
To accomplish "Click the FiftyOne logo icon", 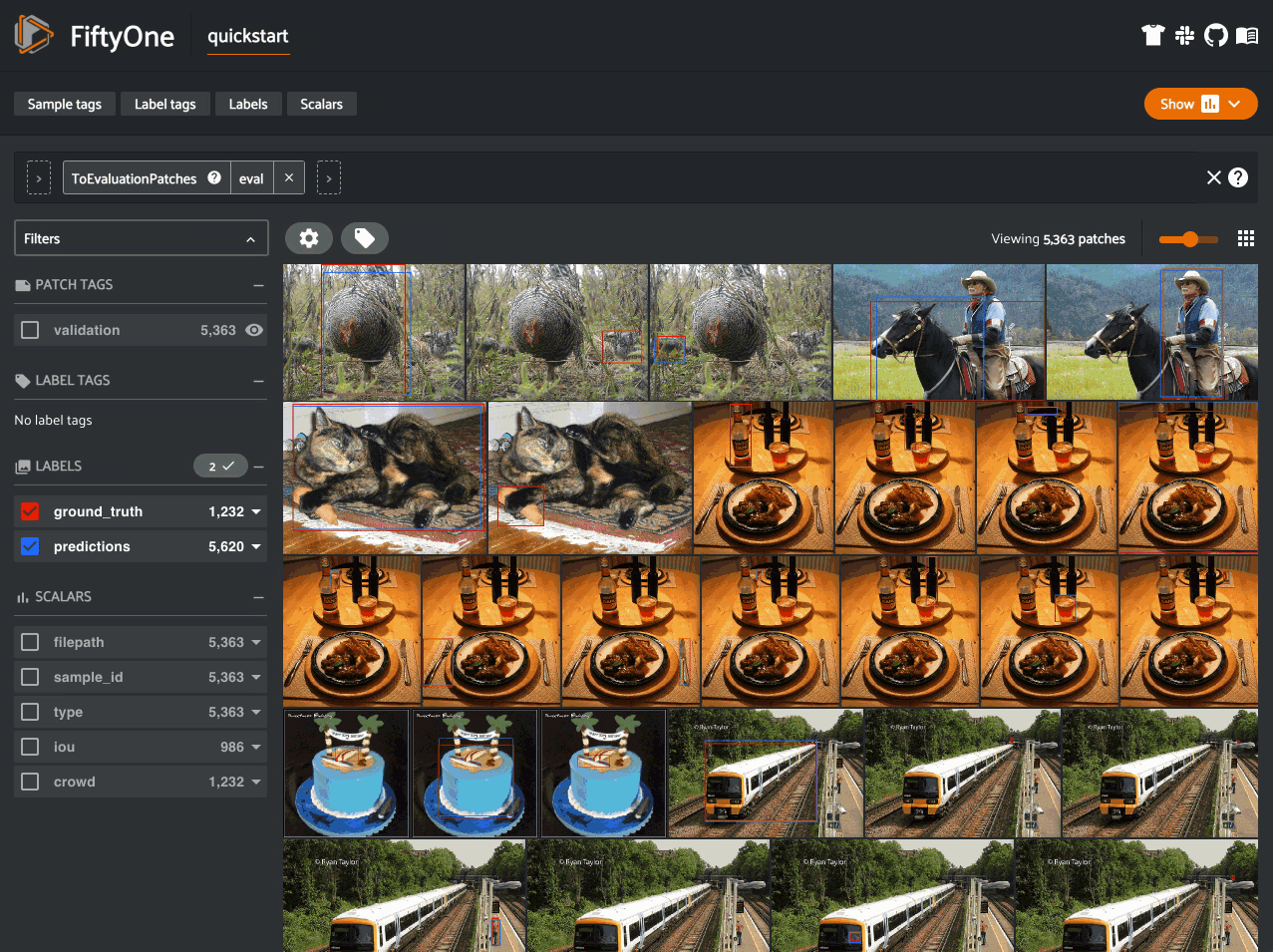I will pyautogui.click(x=34, y=35).
